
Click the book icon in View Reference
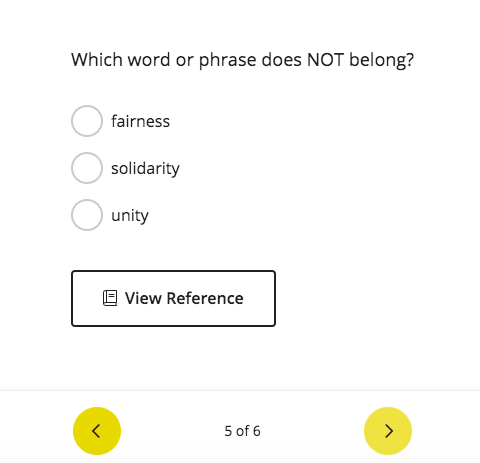pyautogui.click(x=110, y=298)
